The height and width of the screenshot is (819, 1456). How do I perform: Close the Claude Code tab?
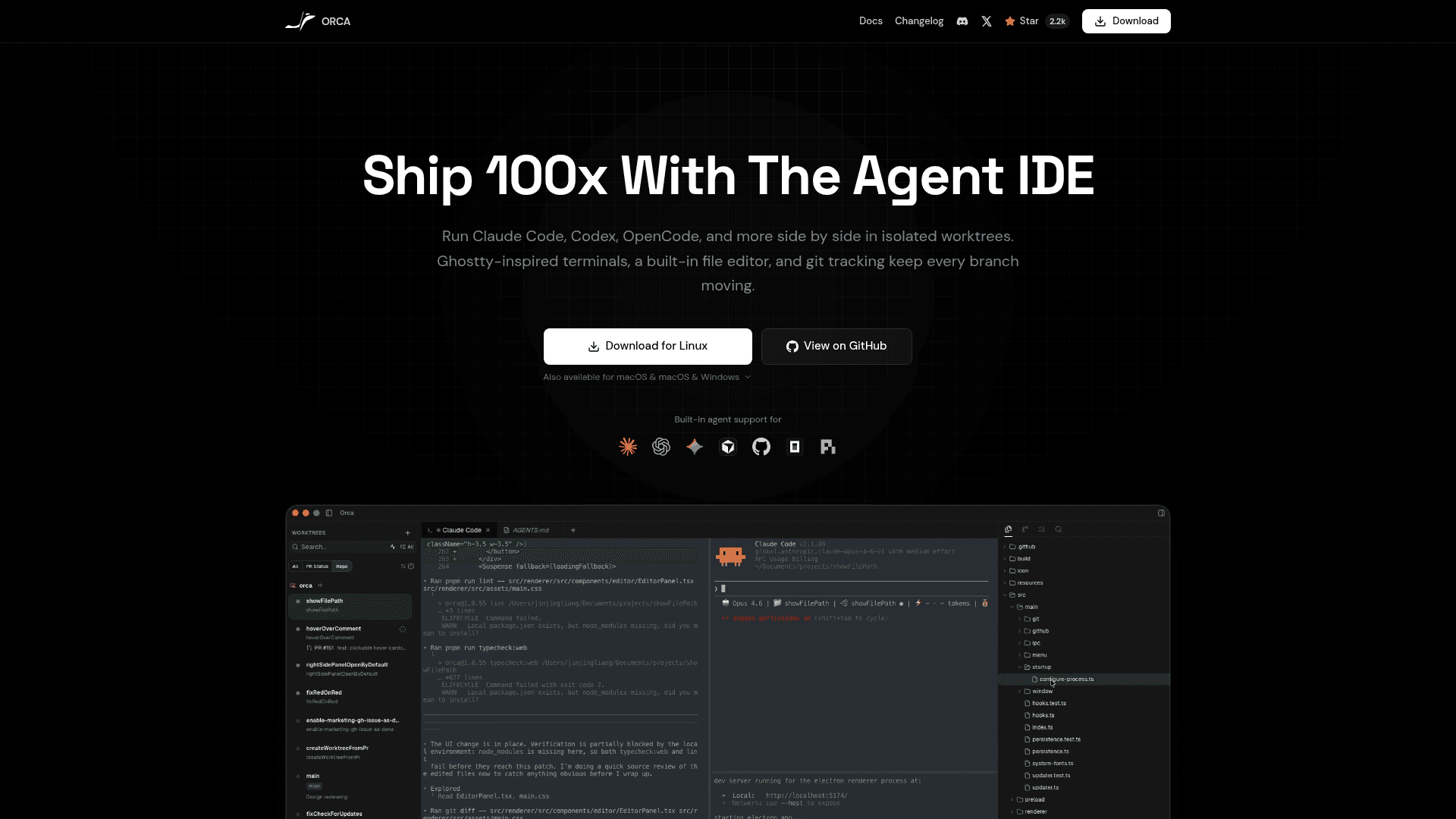click(488, 530)
